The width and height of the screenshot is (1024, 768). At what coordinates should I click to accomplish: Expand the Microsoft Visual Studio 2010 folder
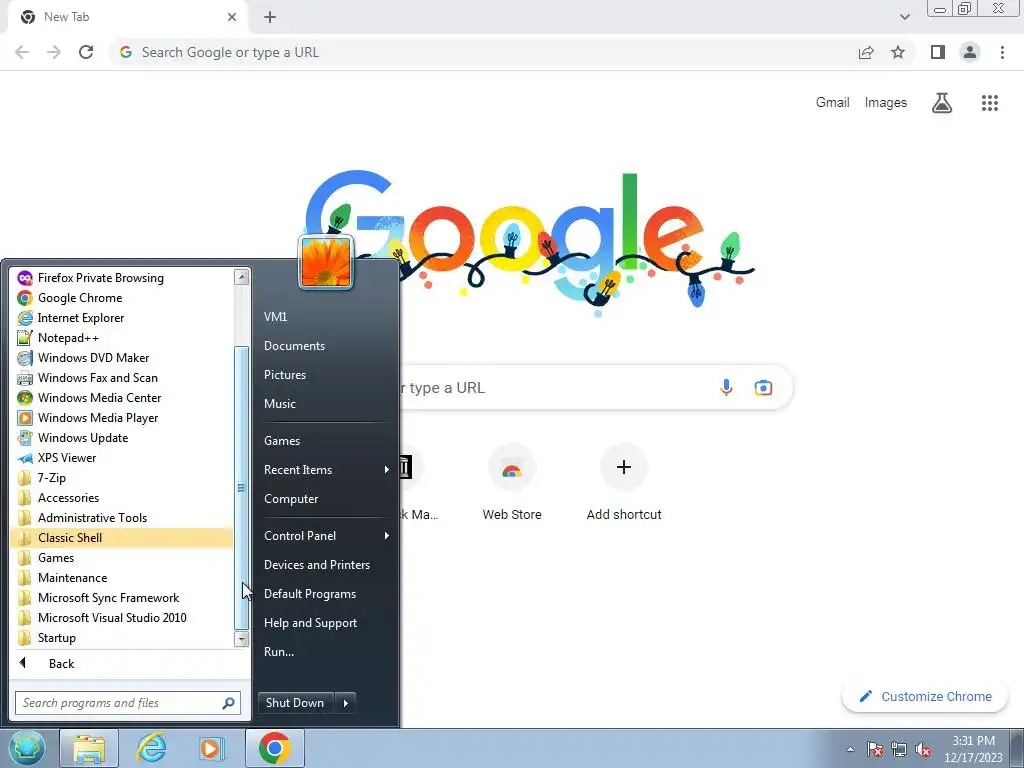tap(121, 618)
